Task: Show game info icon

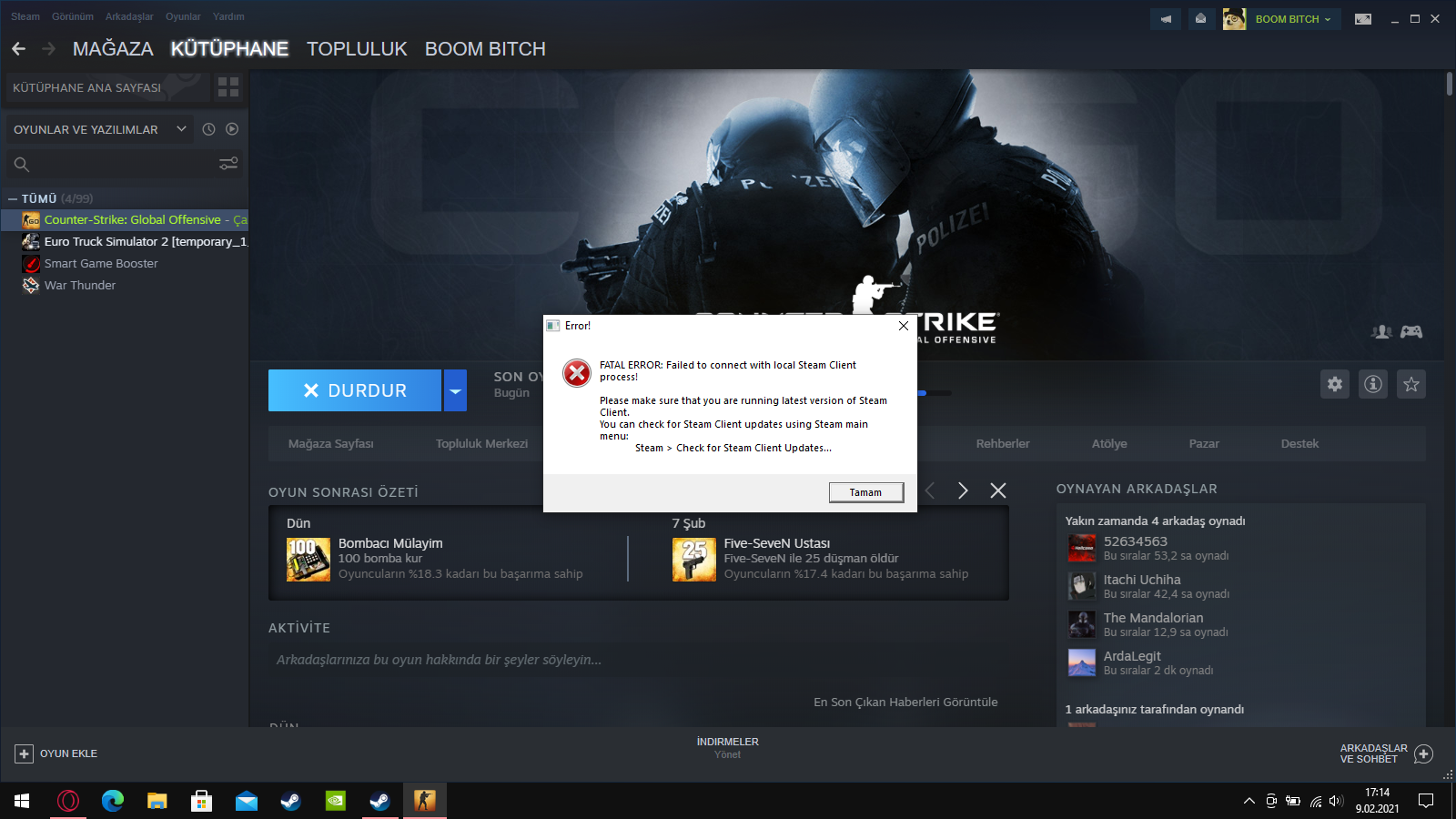Action: [x=1373, y=384]
